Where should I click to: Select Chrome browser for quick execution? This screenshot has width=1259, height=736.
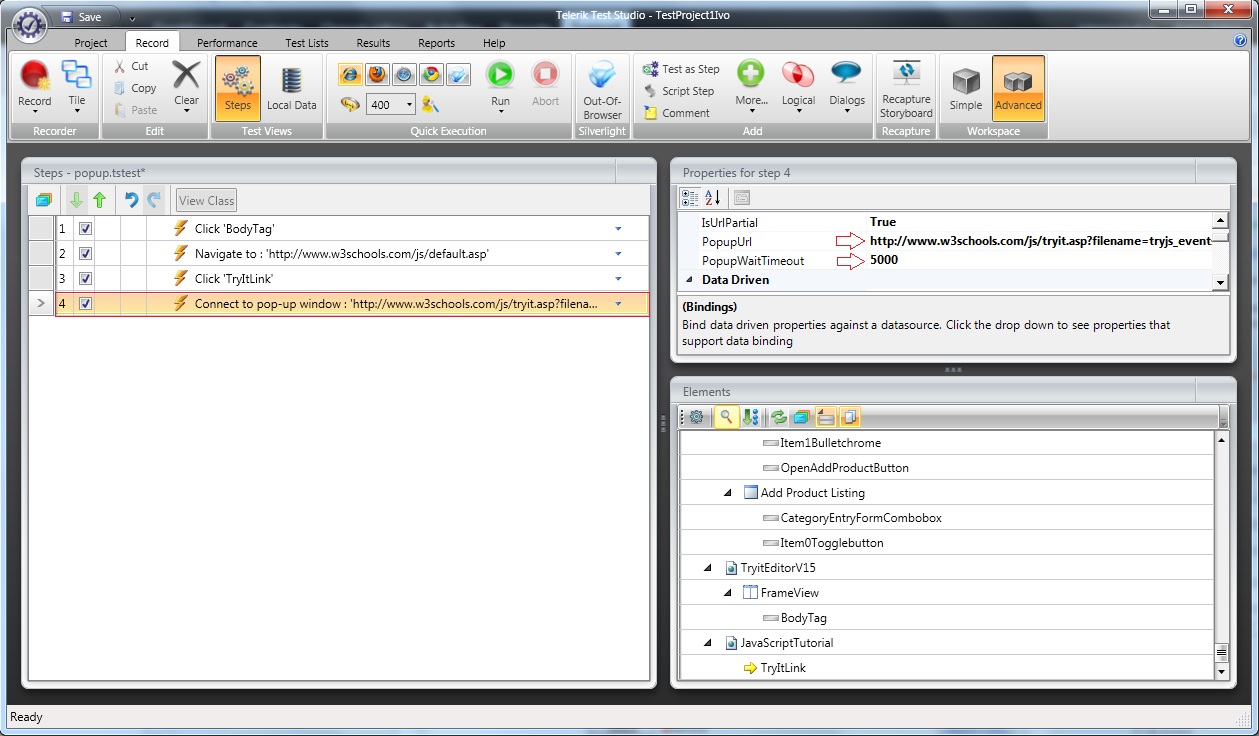click(431, 74)
